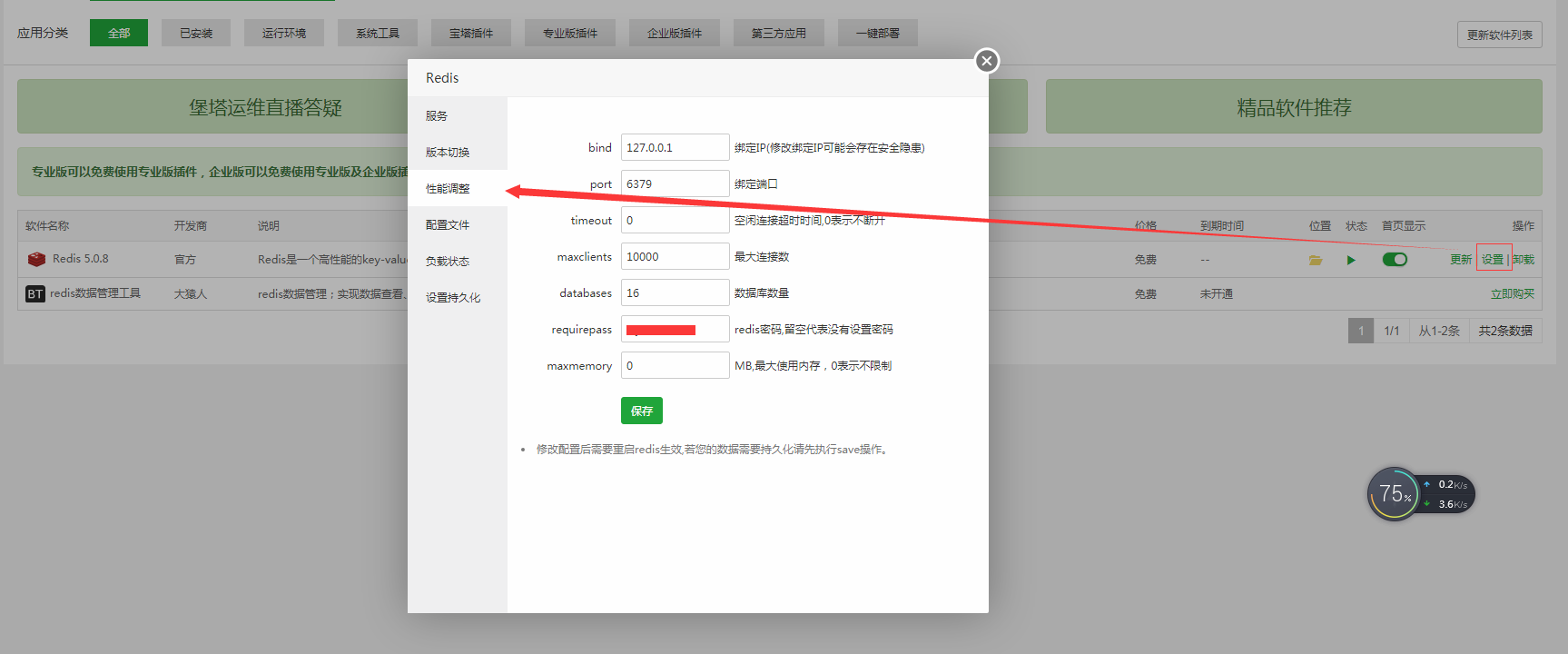Click the redis数据管理工具 name
1568x654 pixels.
(x=95, y=293)
